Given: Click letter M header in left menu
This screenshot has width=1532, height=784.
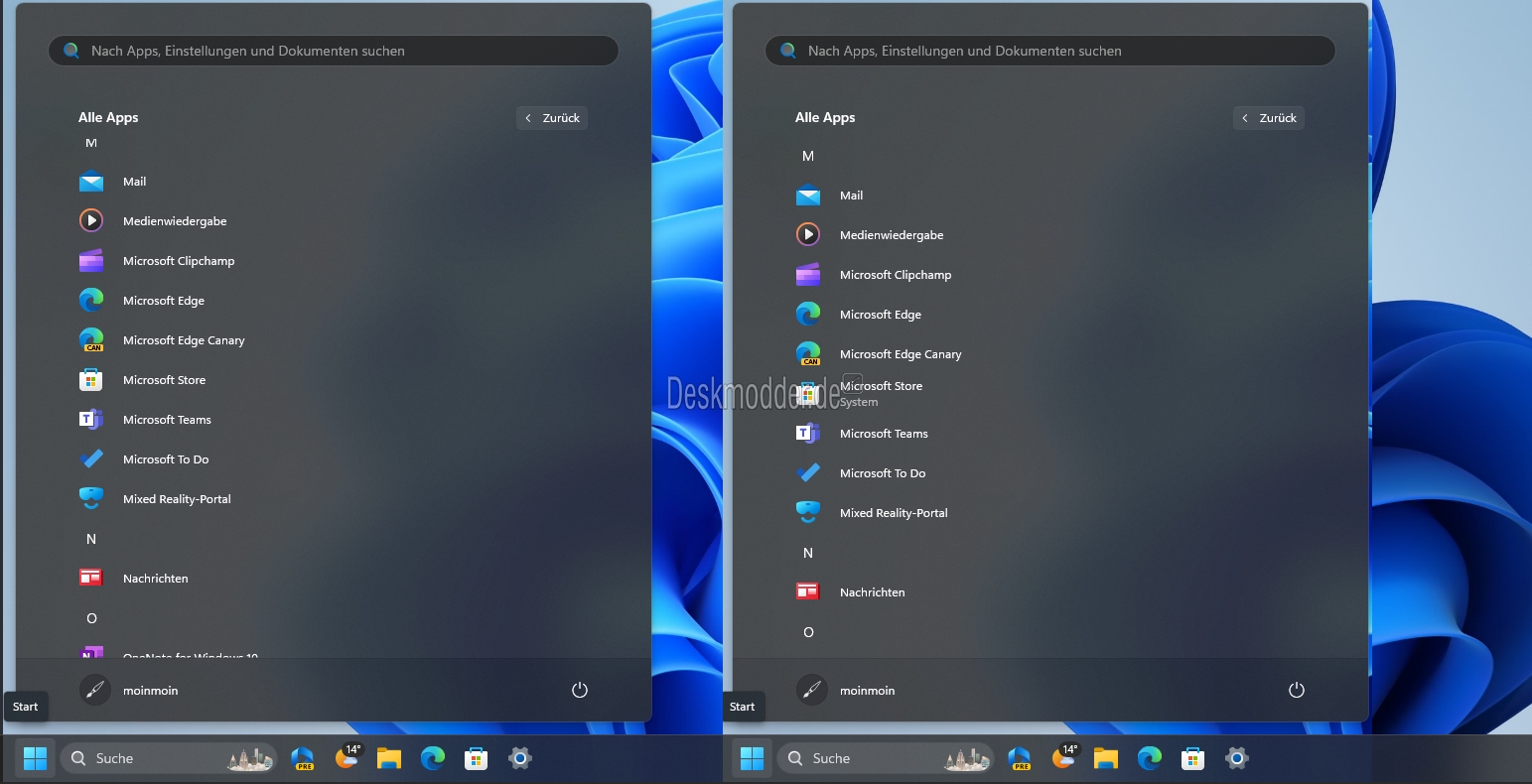Looking at the screenshot, I should (x=91, y=143).
